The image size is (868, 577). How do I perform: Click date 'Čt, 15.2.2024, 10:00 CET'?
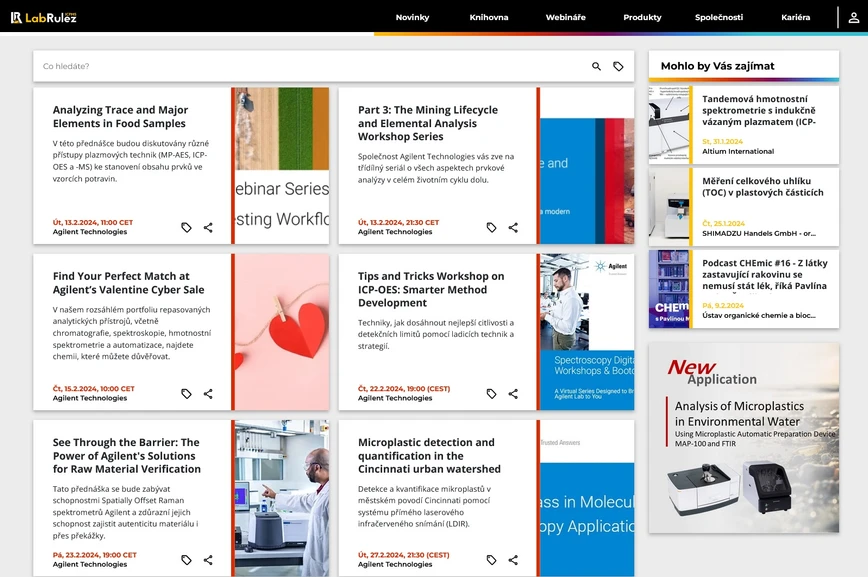coord(94,389)
